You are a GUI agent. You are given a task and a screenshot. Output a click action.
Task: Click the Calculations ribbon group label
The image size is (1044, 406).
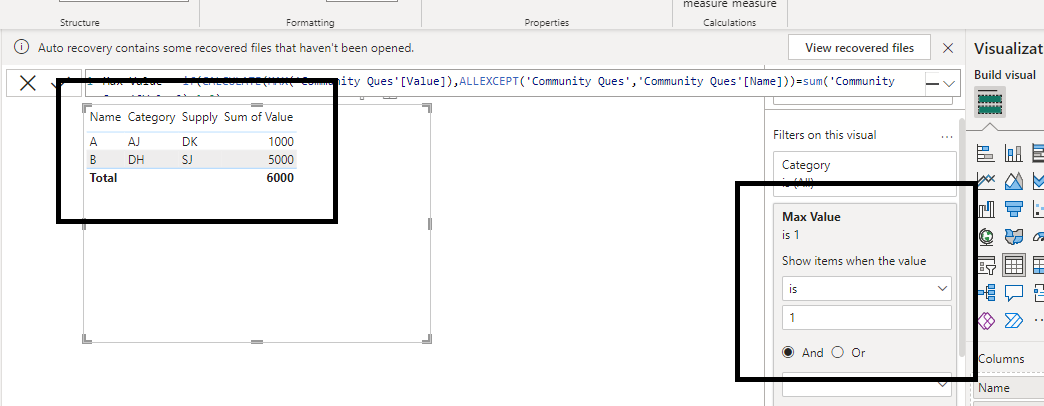730,23
